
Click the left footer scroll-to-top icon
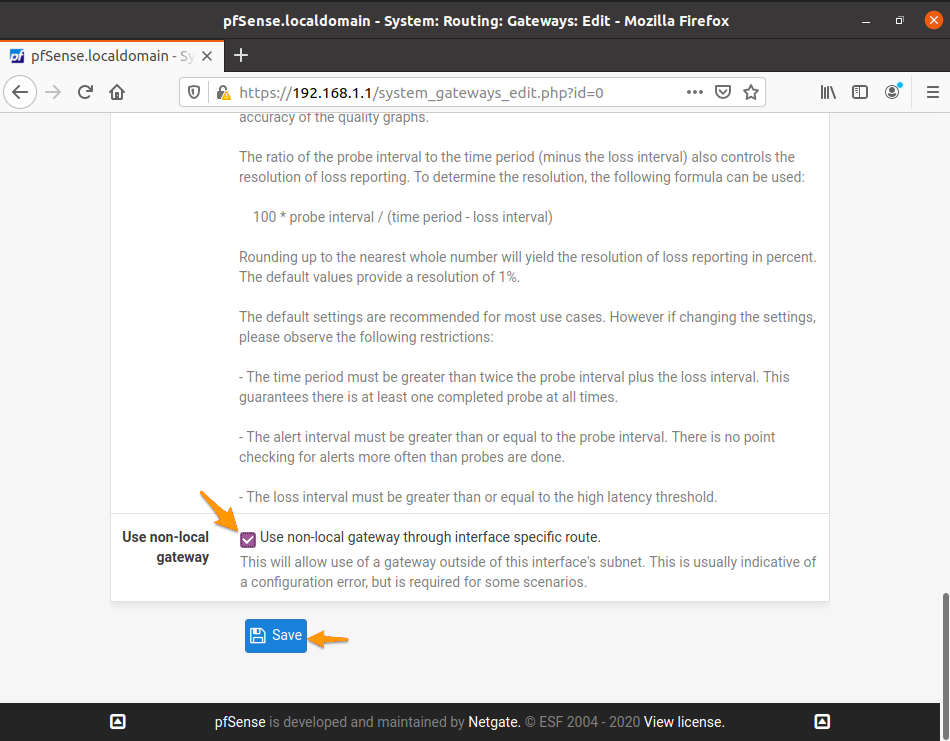tap(117, 722)
